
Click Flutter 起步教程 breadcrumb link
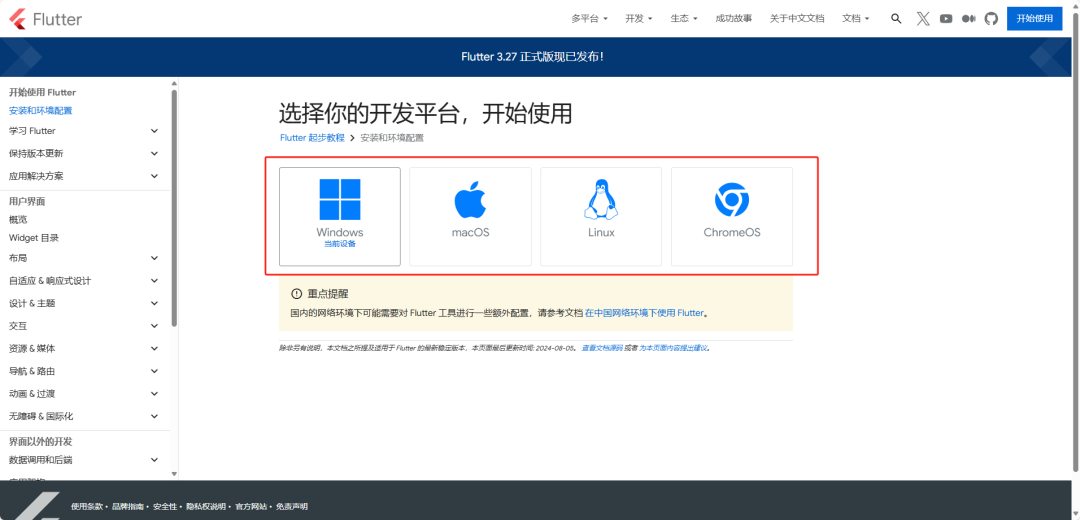[x=312, y=138]
